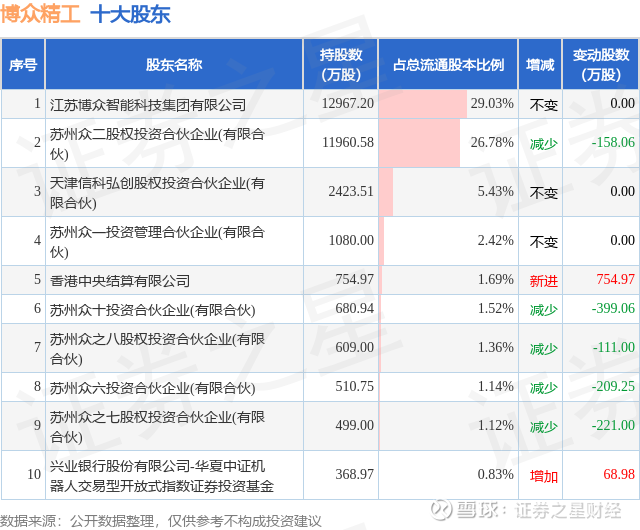Click 减少 status in row 2
Image resolution: width=640 pixels, height=530 pixels.
coord(543,144)
